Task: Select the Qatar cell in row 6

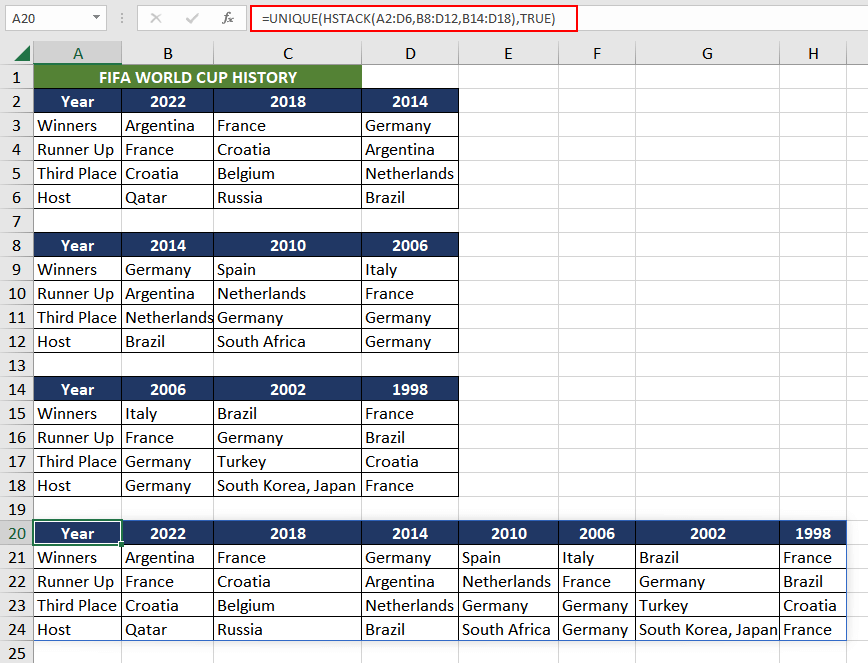Action: pyautogui.click(x=167, y=197)
